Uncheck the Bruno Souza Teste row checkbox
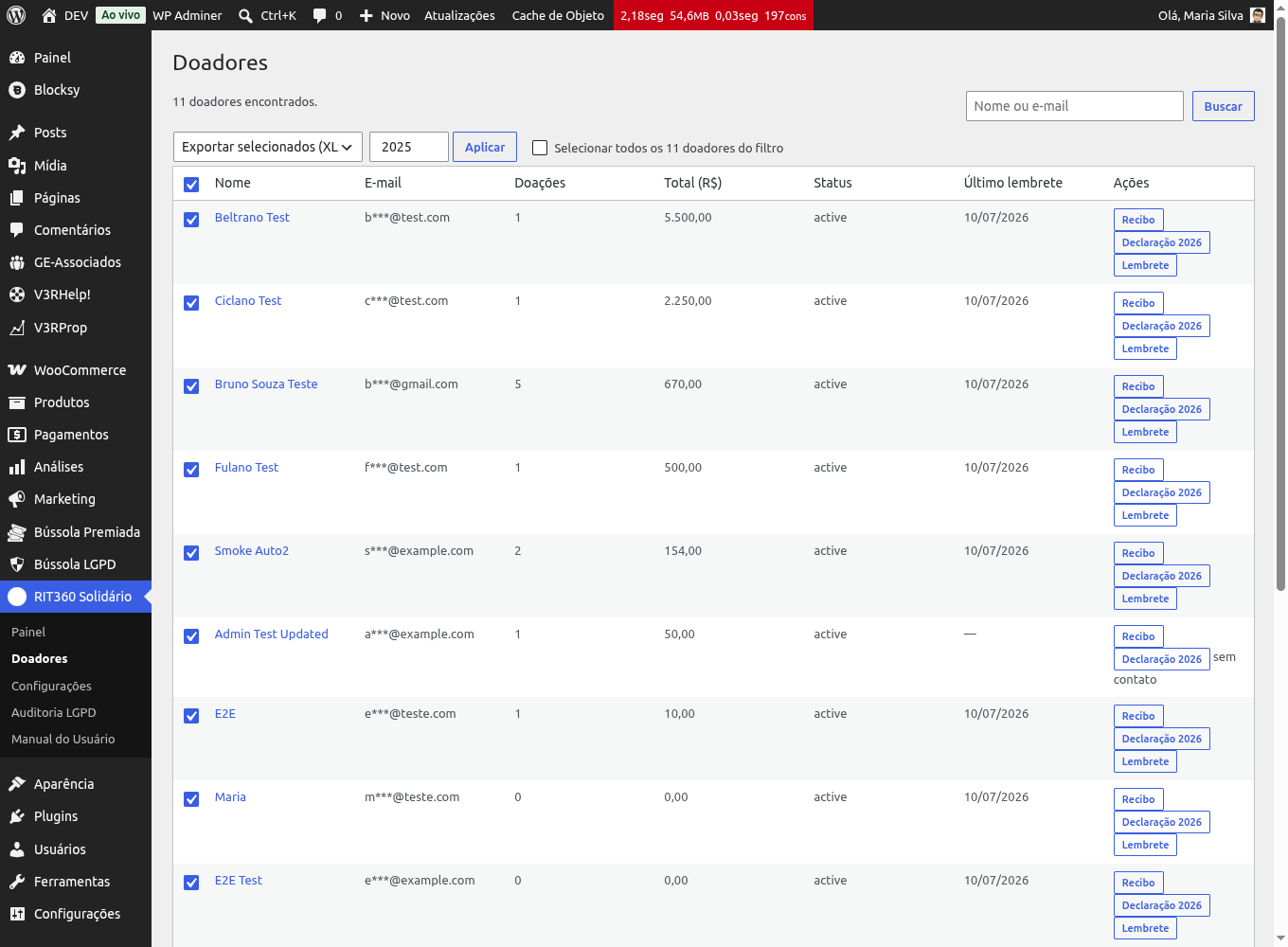The width and height of the screenshot is (1288, 947). click(191, 386)
